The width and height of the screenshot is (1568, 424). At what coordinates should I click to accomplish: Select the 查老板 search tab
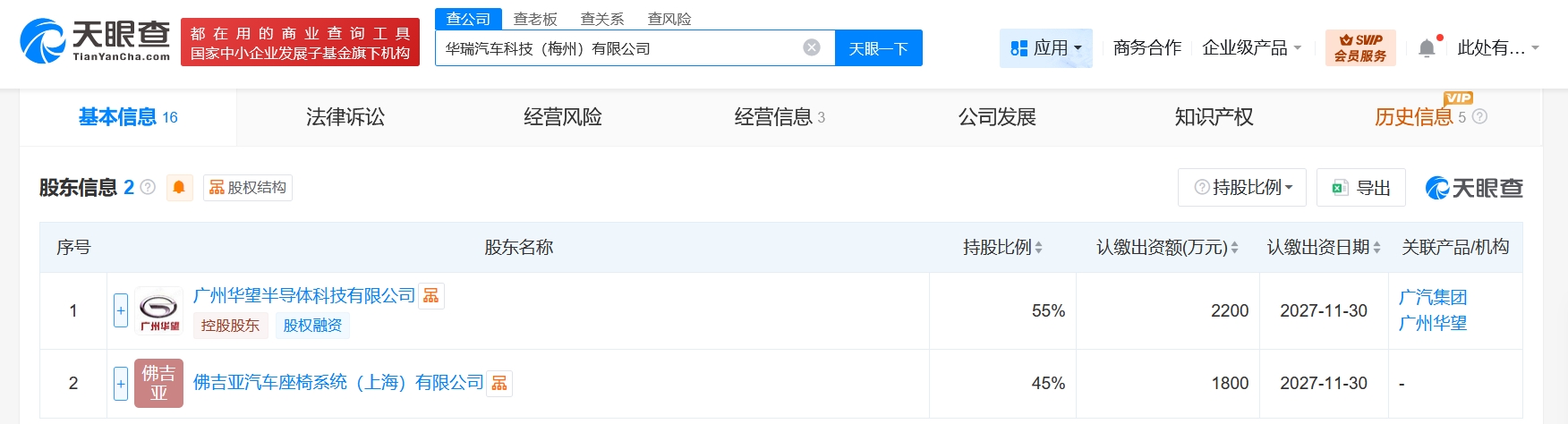click(x=535, y=19)
